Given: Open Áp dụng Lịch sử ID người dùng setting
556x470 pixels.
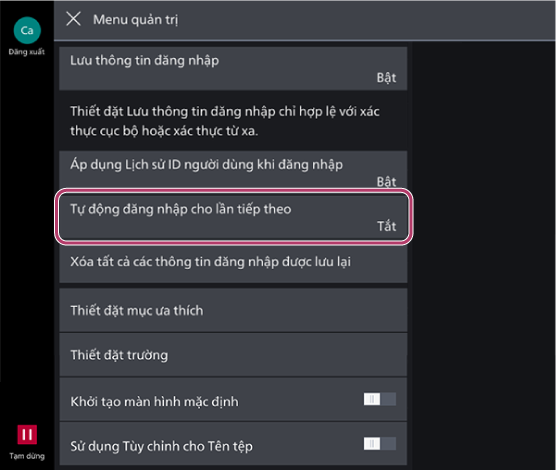Looking at the screenshot, I should coord(233,170).
